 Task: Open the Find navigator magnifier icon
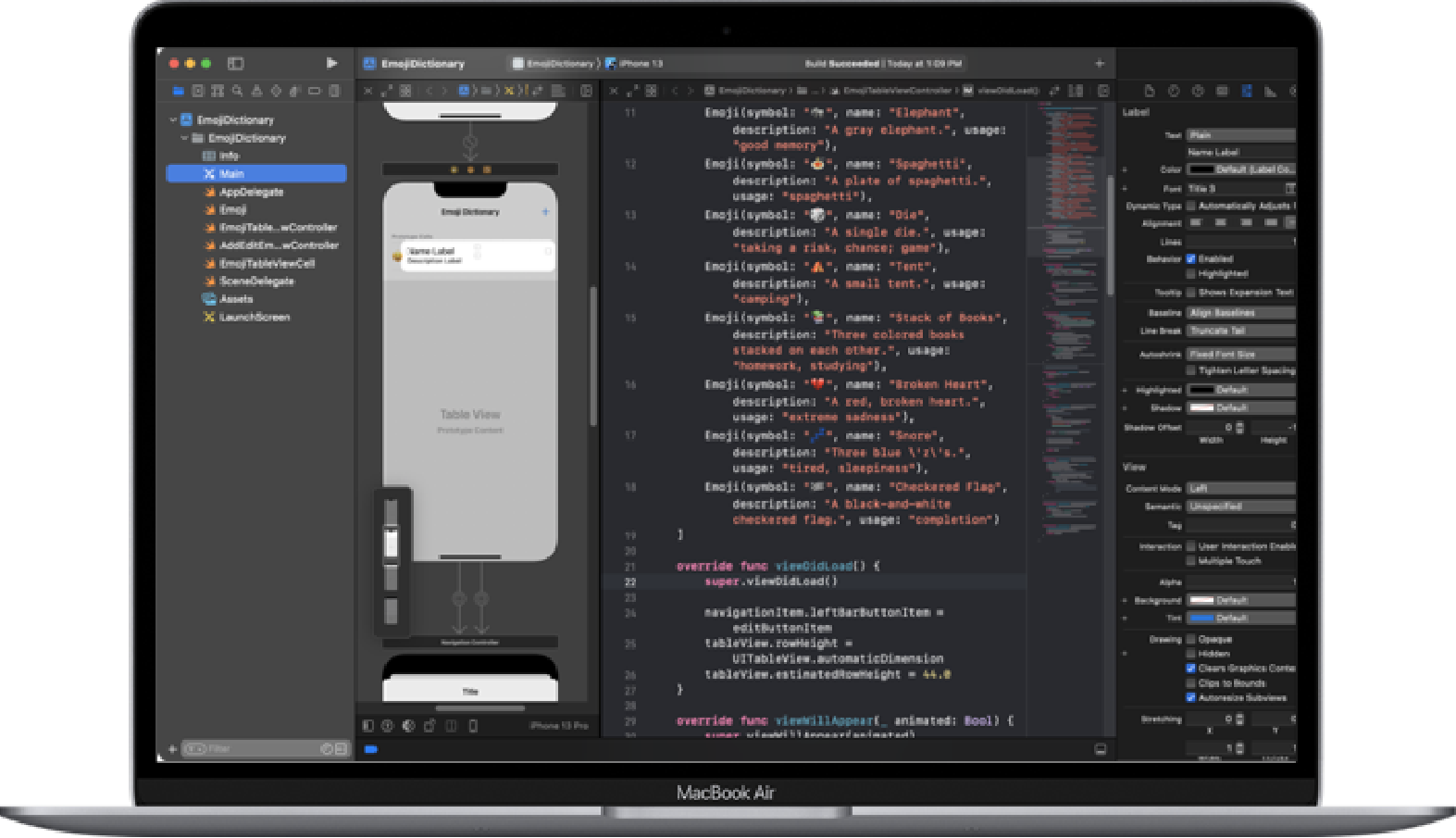coord(237,91)
